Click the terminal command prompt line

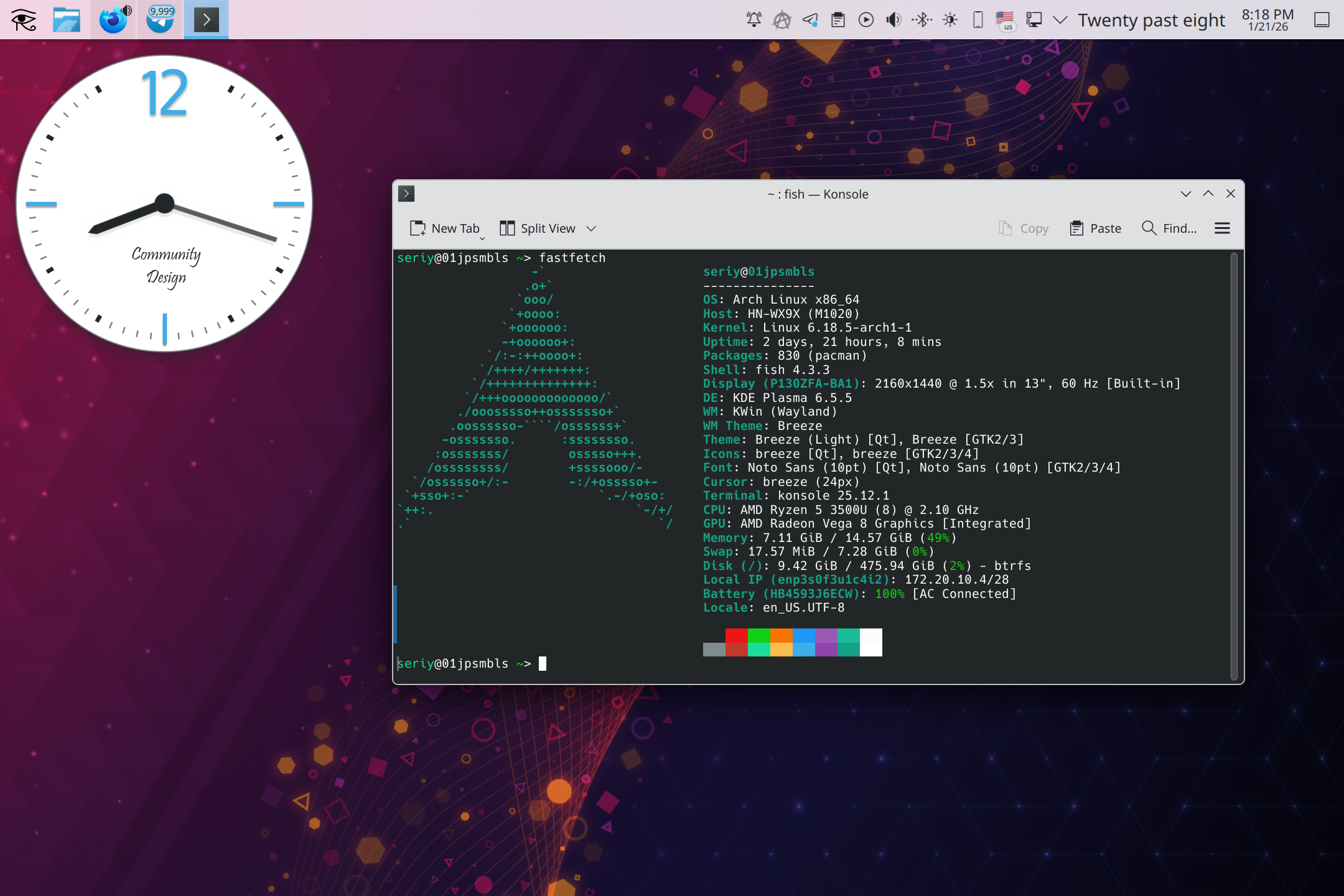(622, 664)
